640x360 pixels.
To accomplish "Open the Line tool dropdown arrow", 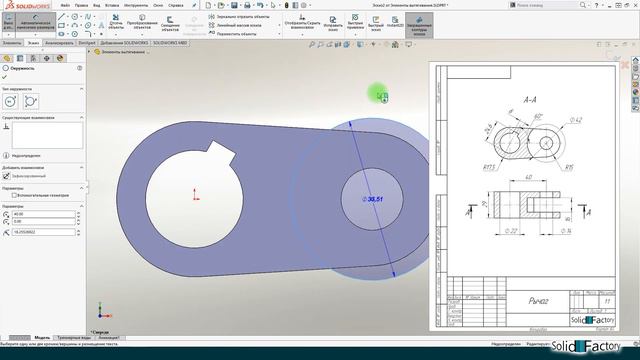I will click(68, 17).
